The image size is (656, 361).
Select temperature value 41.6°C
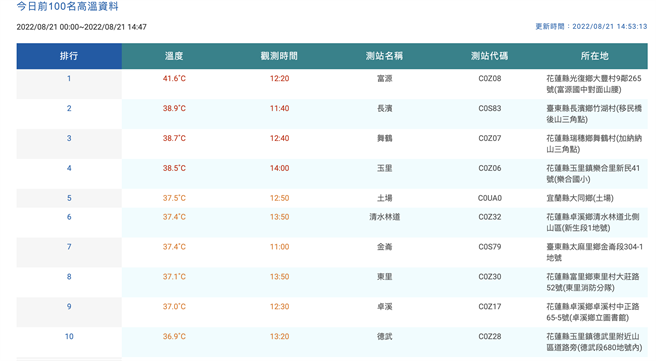174,79
